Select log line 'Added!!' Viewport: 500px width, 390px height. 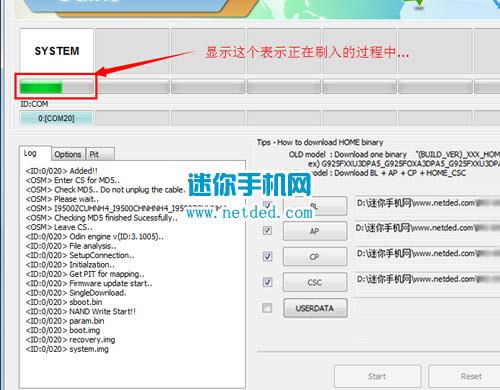click(62, 171)
